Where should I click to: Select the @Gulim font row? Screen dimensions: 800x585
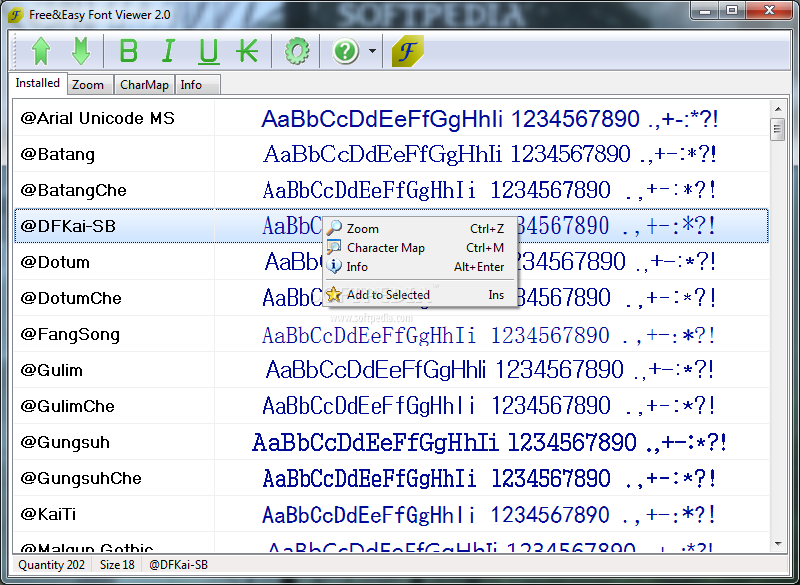coord(391,370)
